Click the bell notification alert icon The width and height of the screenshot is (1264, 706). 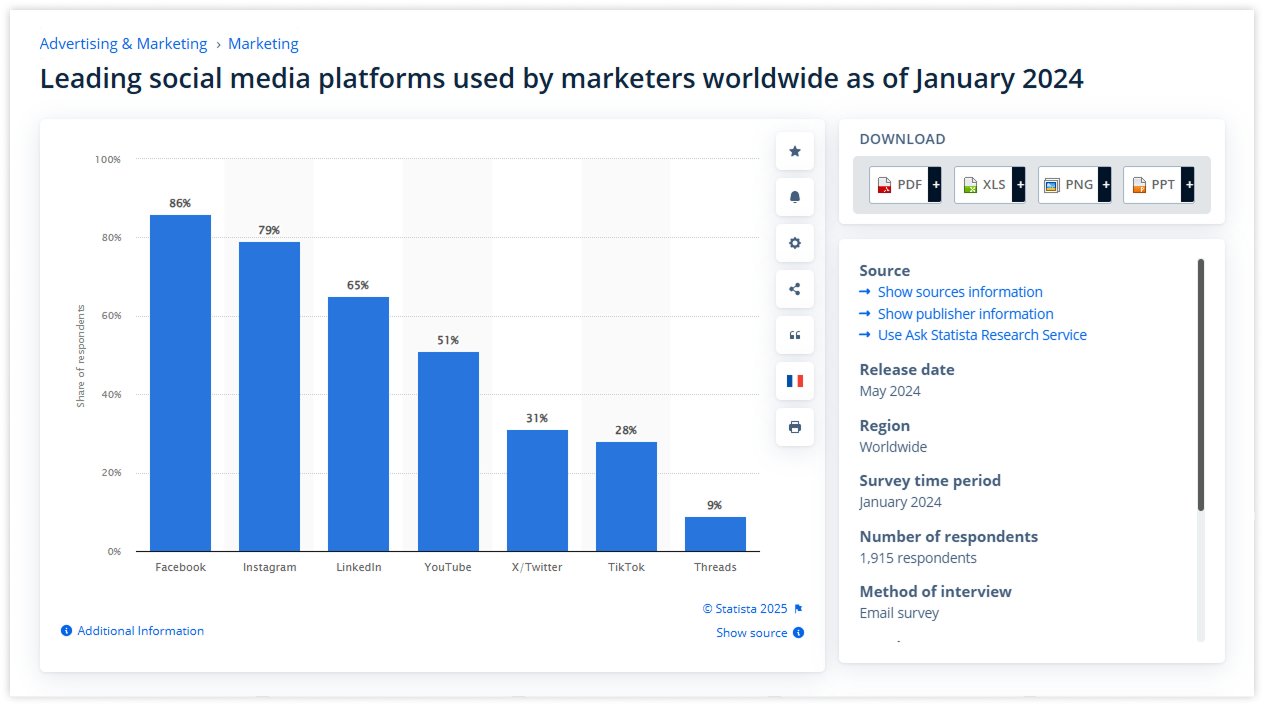click(795, 197)
